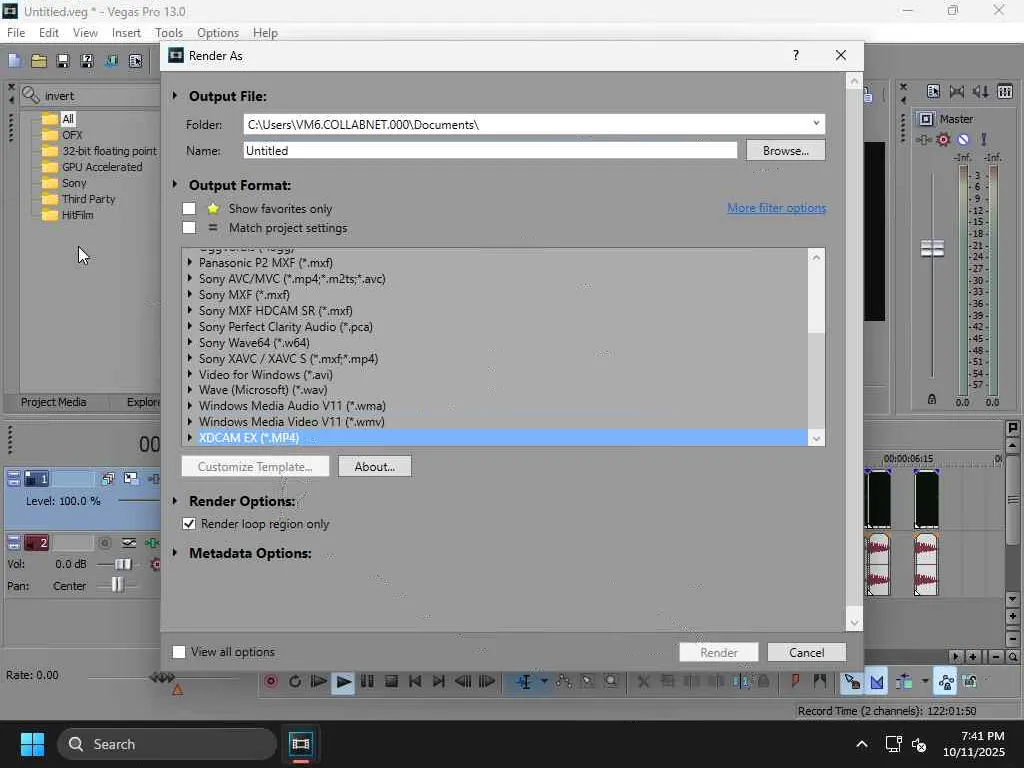Toggle the Auto Ripple icon
Viewport: 1024px width, 768px height.
[x=904, y=682]
